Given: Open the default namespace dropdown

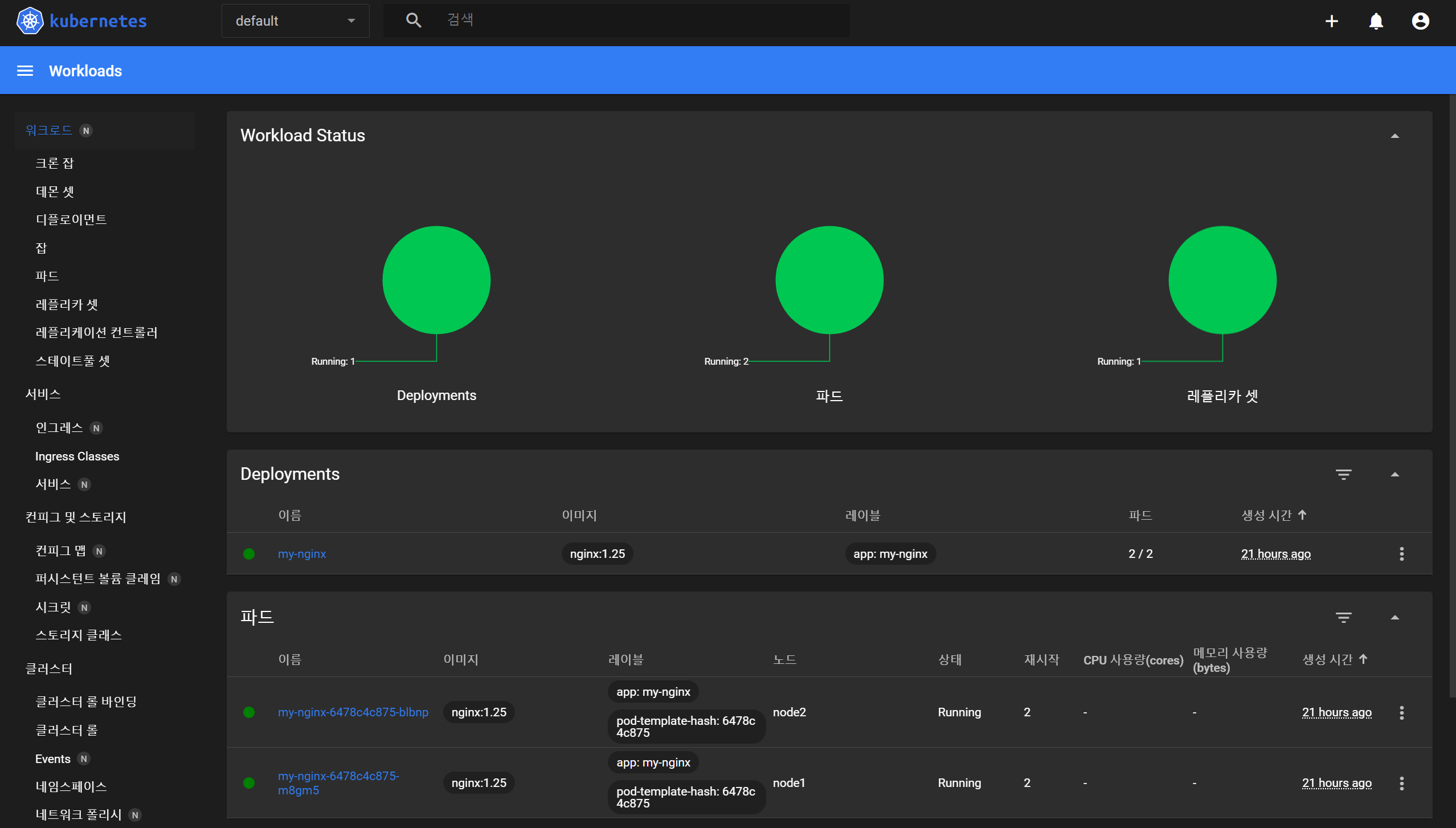Looking at the screenshot, I should [x=295, y=21].
